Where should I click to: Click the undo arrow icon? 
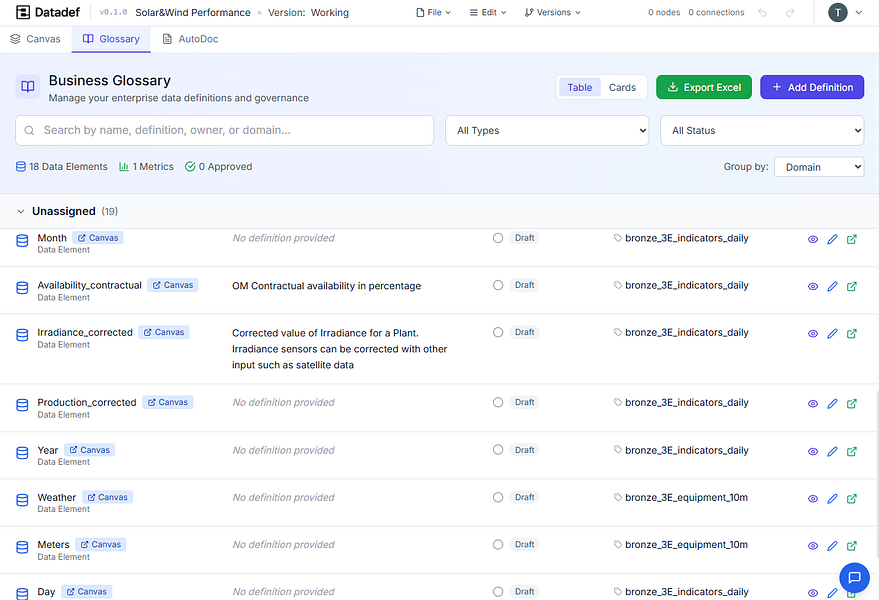click(763, 13)
